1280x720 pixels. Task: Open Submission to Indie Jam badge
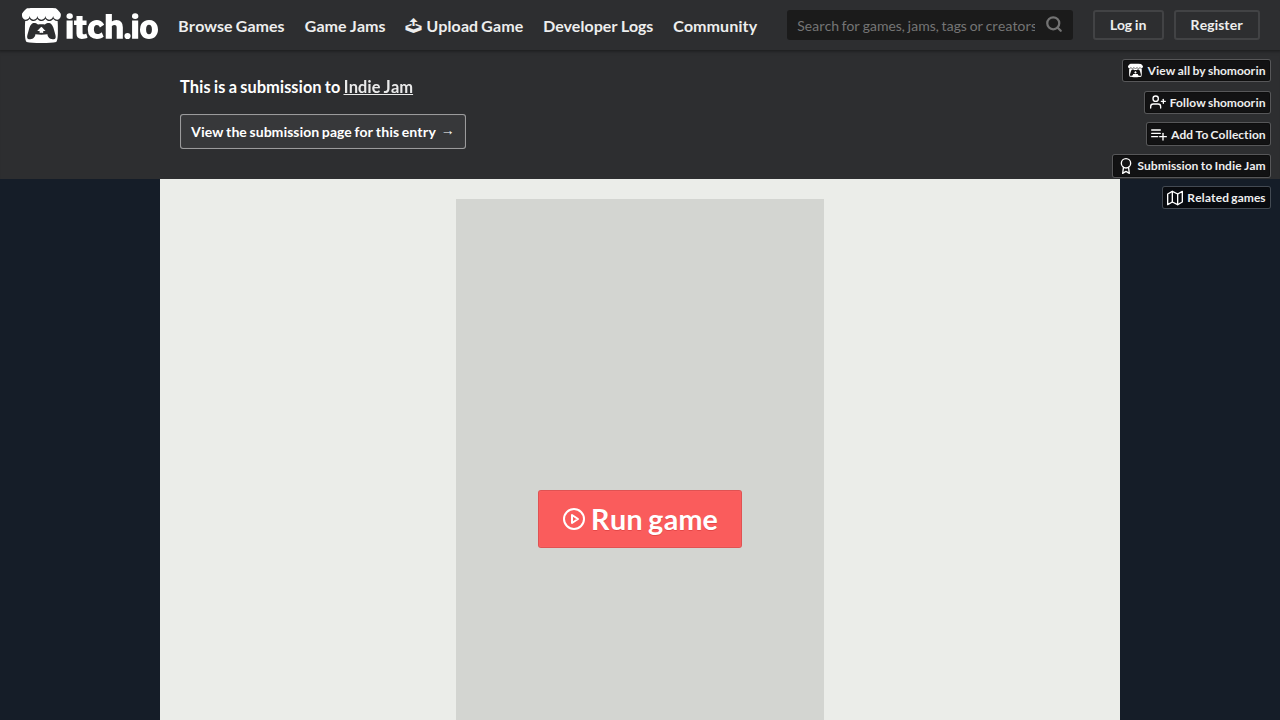pos(1191,166)
